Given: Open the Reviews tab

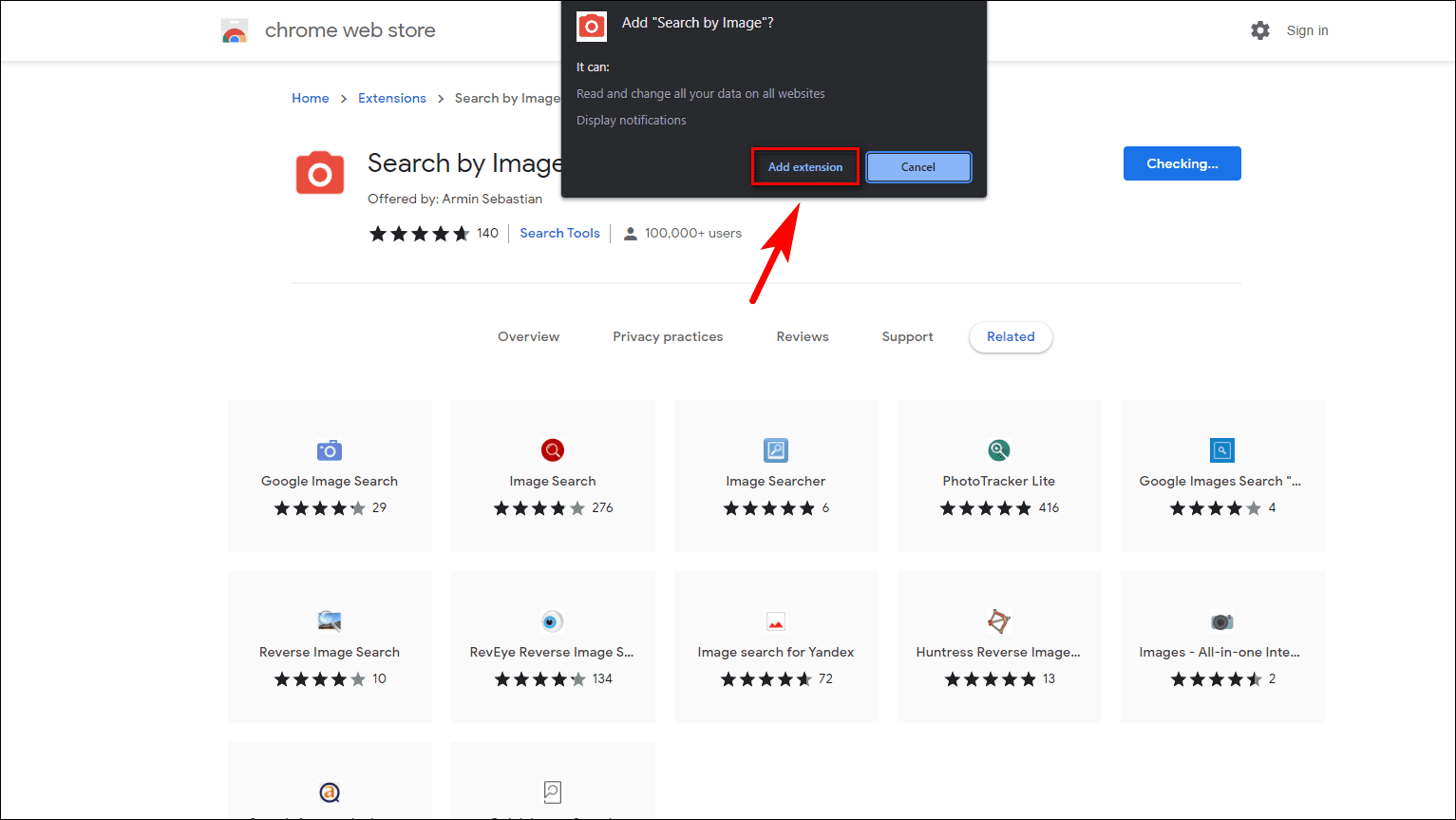Looking at the screenshot, I should click(803, 336).
